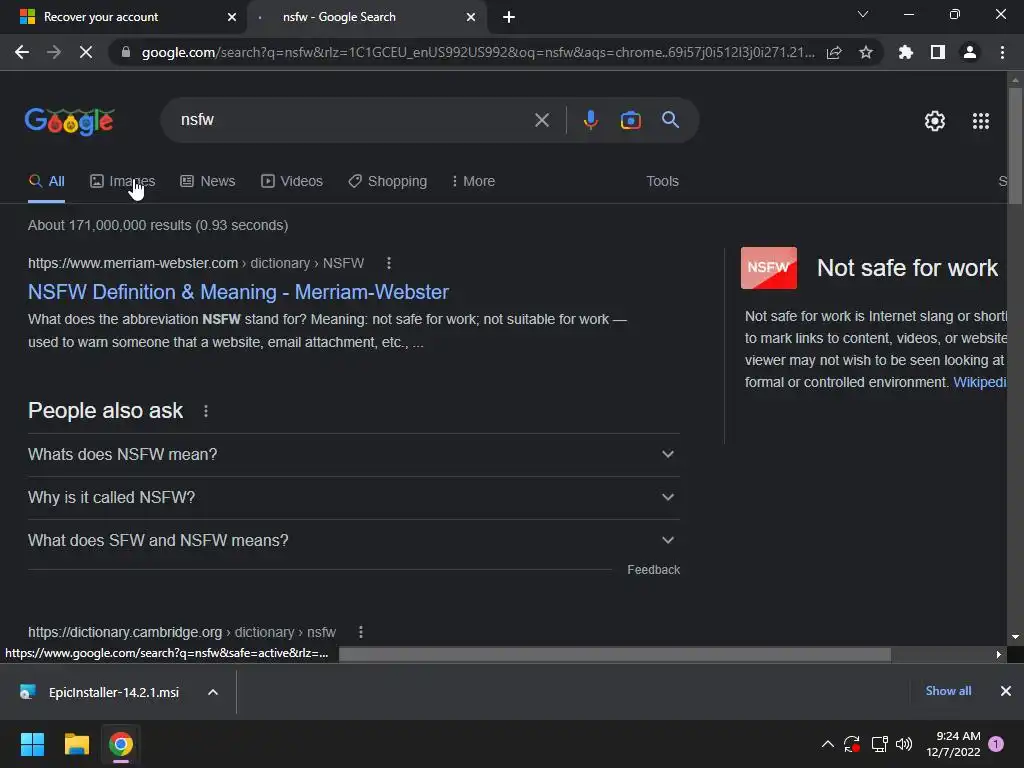Open the Extensions puzzle icon
Viewport: 1024px width, 768px height.
(905, 52)
